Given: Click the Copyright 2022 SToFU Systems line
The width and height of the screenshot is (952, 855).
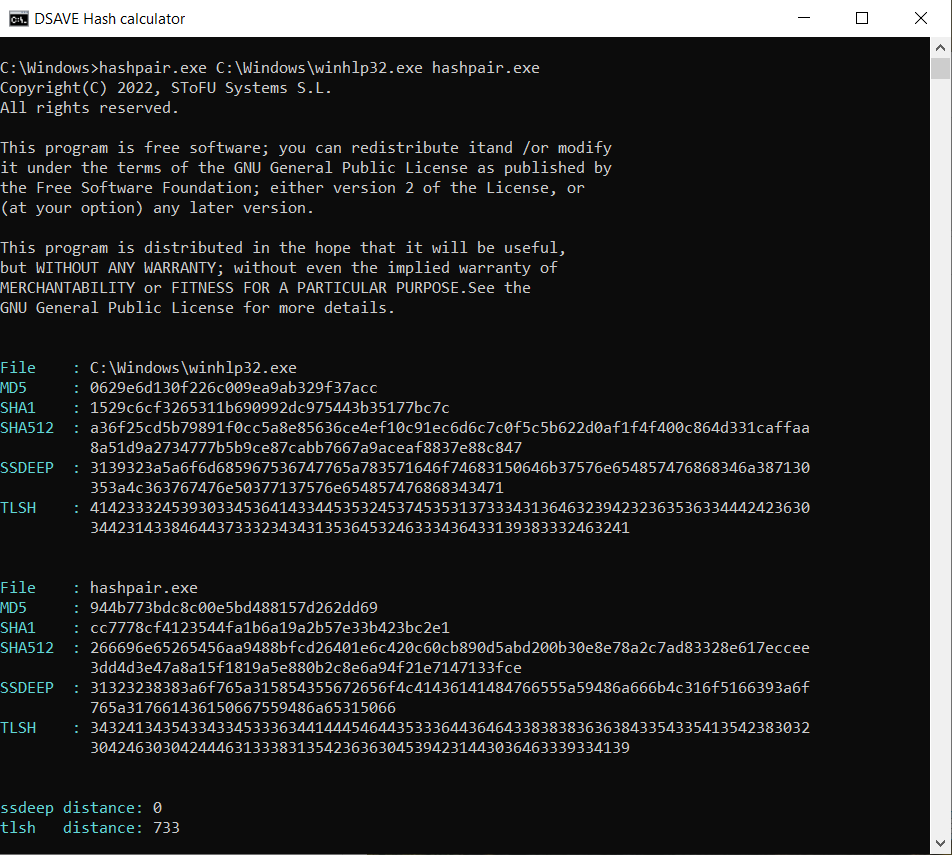Looking at the screenshot, I should coord(165,88).
